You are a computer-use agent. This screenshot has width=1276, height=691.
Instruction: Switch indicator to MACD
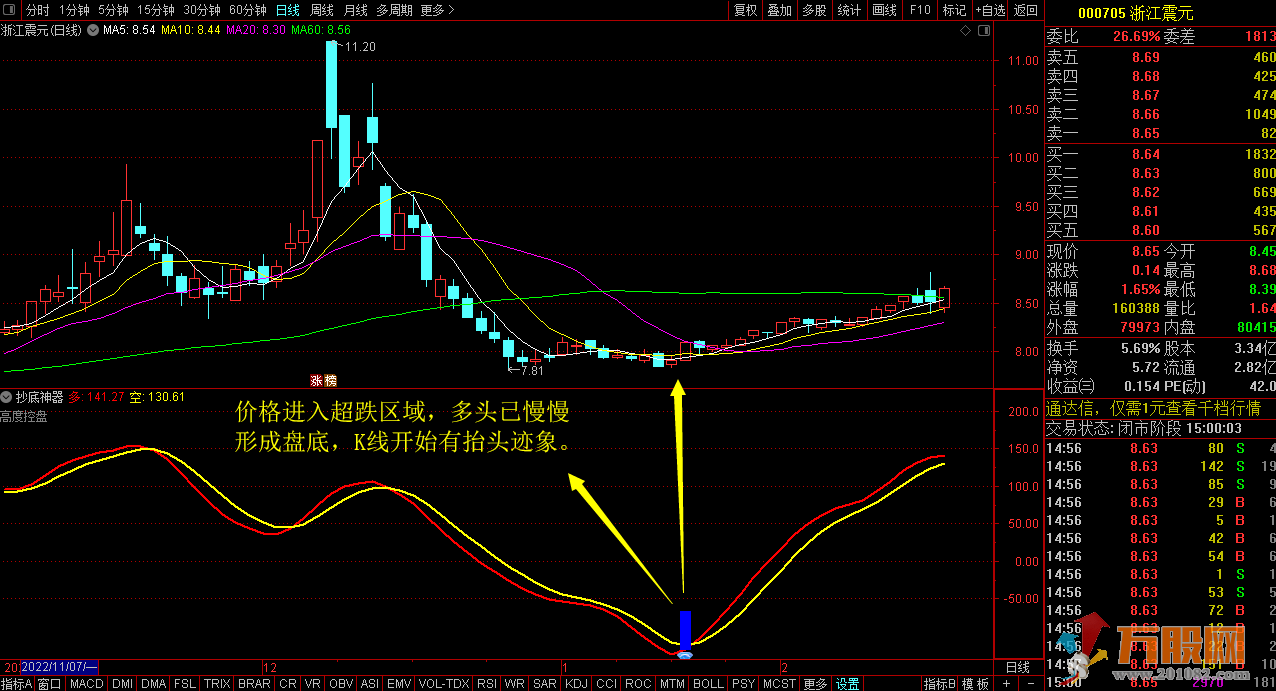point(86,684)
